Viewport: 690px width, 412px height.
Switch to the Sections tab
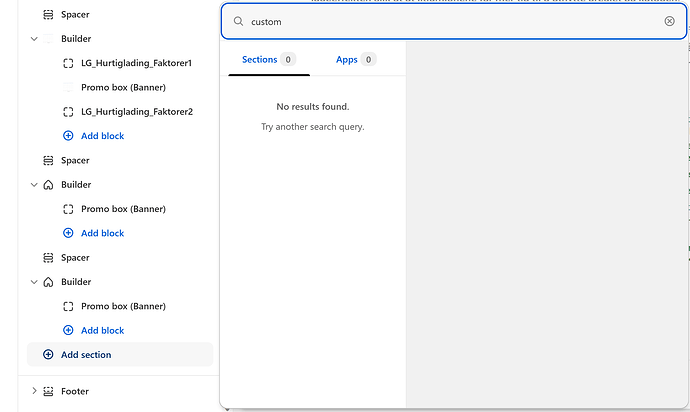click(259, 60)
